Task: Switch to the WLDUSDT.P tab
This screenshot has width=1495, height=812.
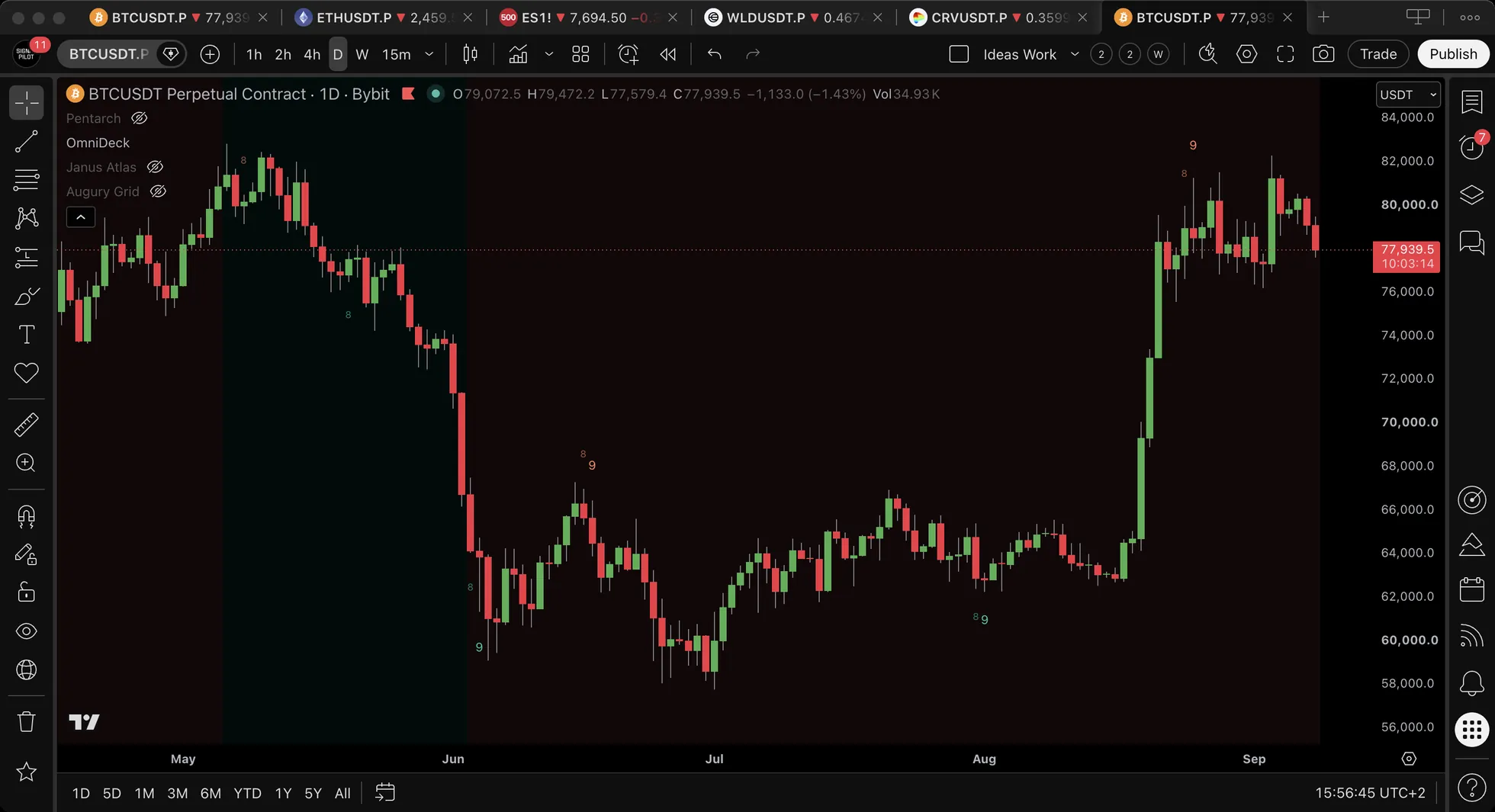Action: pyautogui.click(x=793, y=18)
